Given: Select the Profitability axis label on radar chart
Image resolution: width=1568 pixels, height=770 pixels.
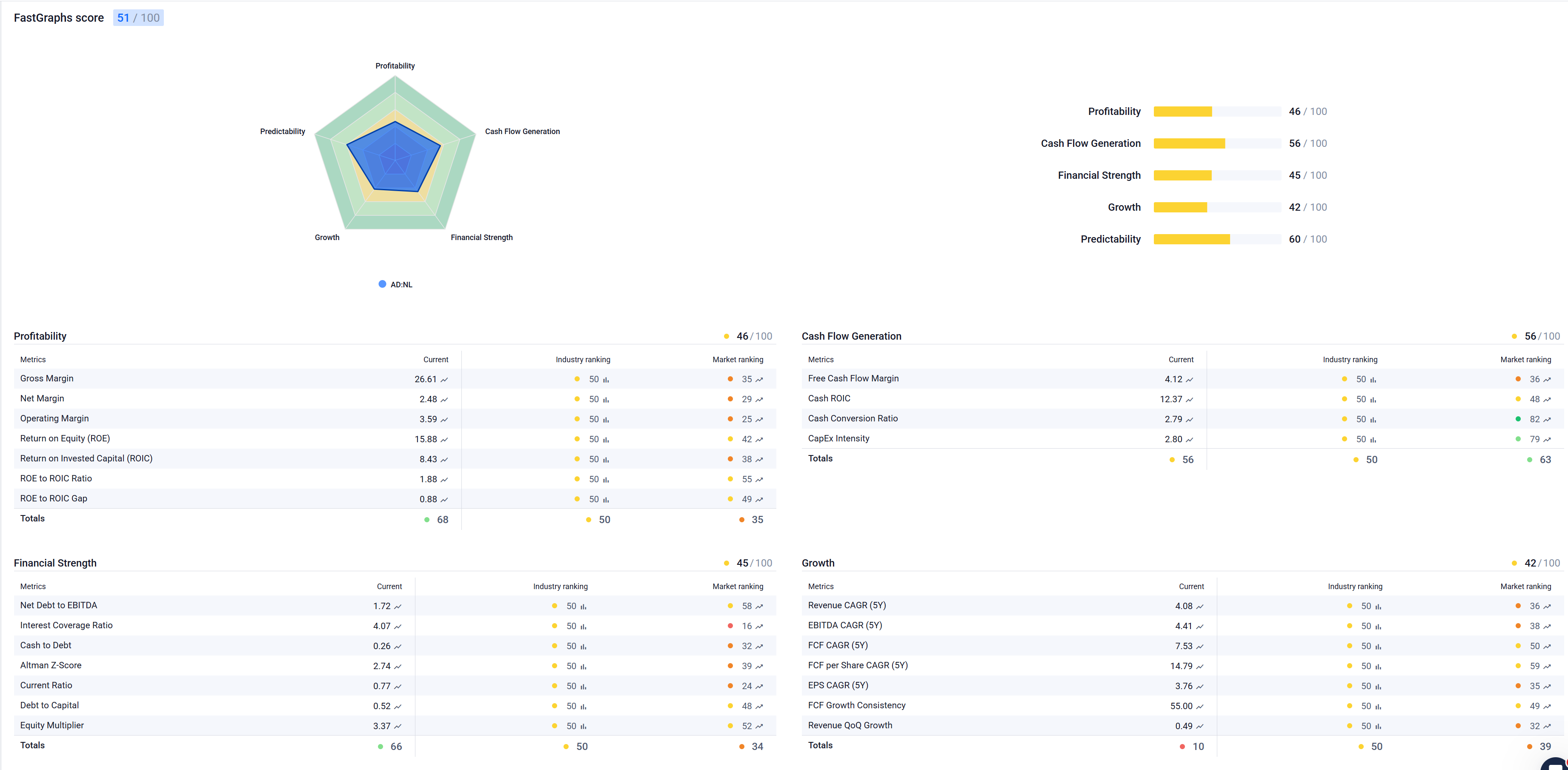Looking at the screenshot, I should (395, 66).
